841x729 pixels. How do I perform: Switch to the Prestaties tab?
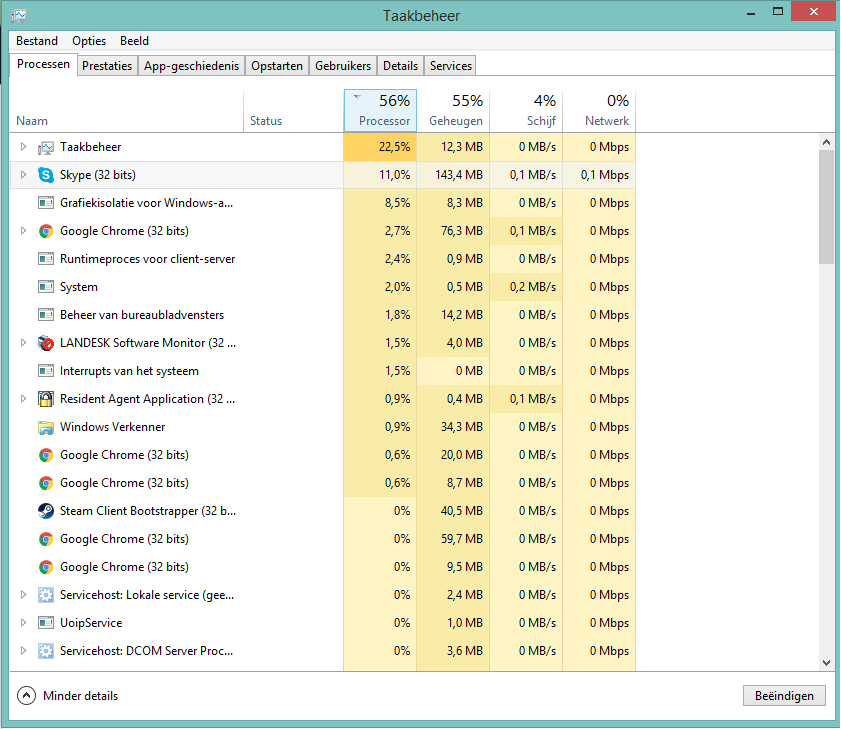[107, 65]
